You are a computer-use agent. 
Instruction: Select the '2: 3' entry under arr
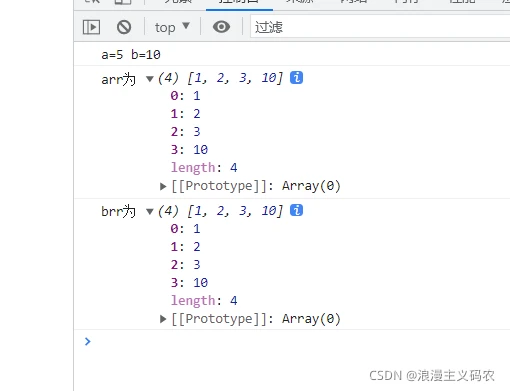click(185, 132)
